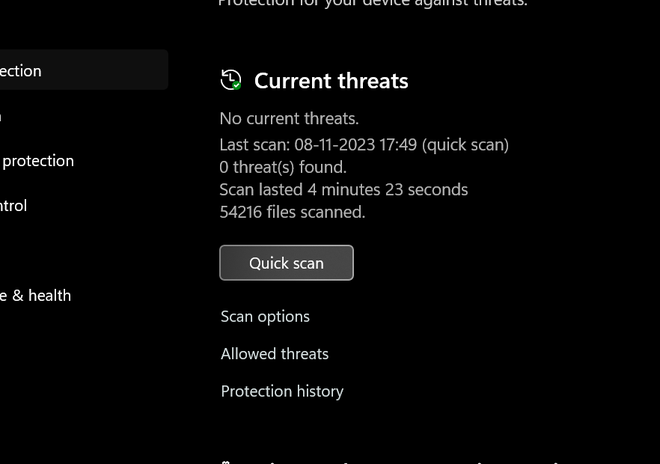Click the "No current threats." status line
Viewport: 660px width, 464px height.
[x=289, y=118]
